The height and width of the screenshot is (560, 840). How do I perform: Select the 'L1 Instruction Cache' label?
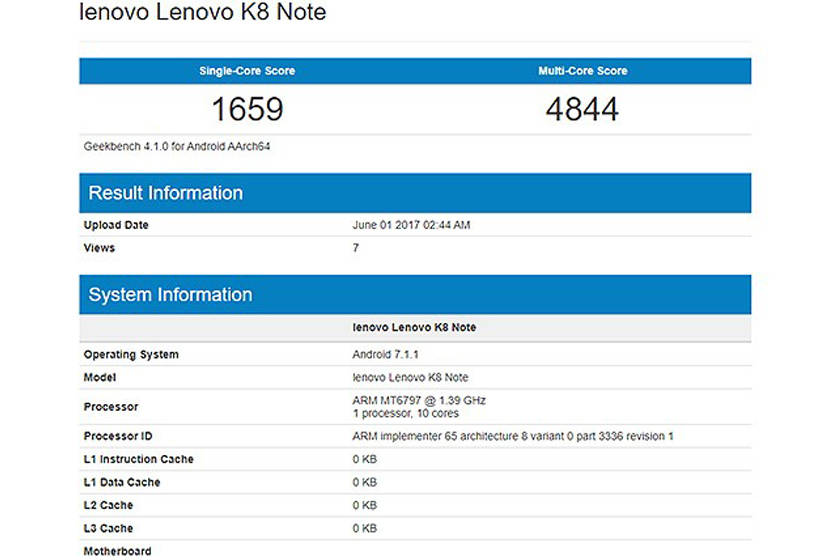tap(139, 459)
